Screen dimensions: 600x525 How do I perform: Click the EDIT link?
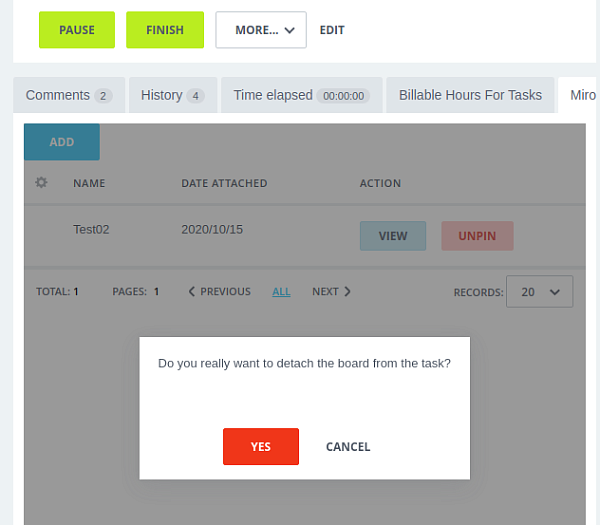[x=332, y=30]
